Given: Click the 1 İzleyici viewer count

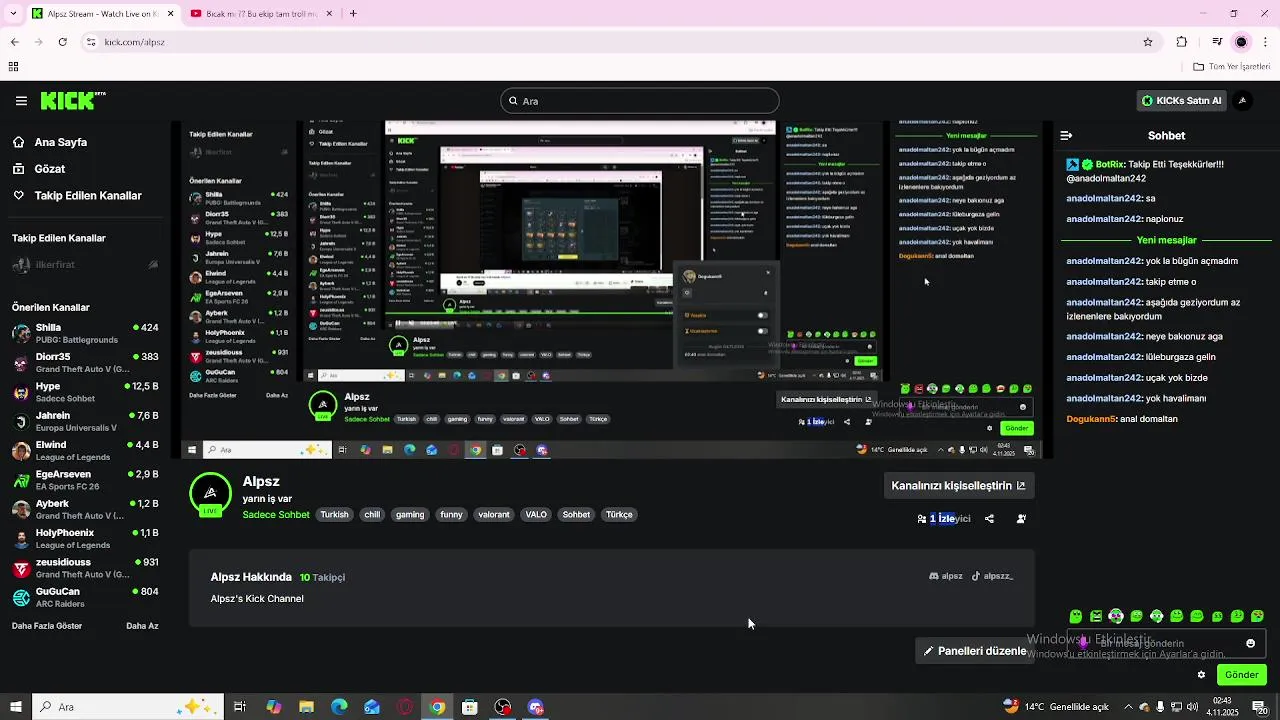Looking at the screenshot, I should coord(944,519).
